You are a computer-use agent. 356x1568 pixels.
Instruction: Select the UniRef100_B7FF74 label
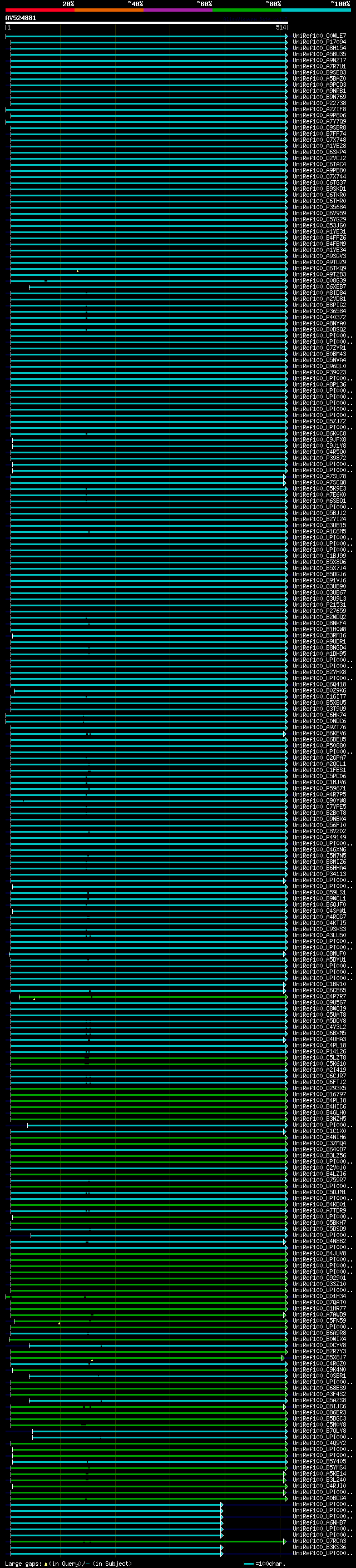[x=319, y=133]
